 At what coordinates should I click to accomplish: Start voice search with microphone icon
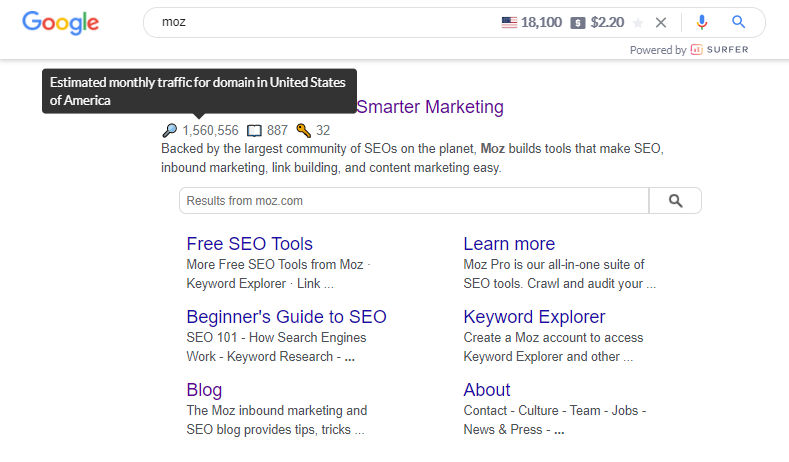point(702,22)
